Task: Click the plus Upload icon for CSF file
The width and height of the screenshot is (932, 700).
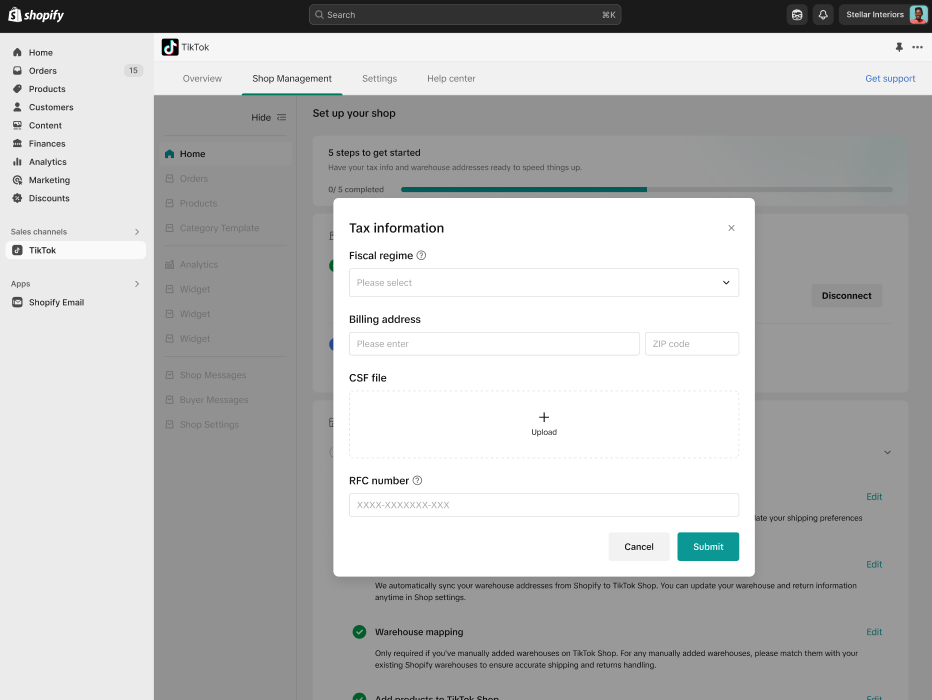Action: click(x=544, y=418)
